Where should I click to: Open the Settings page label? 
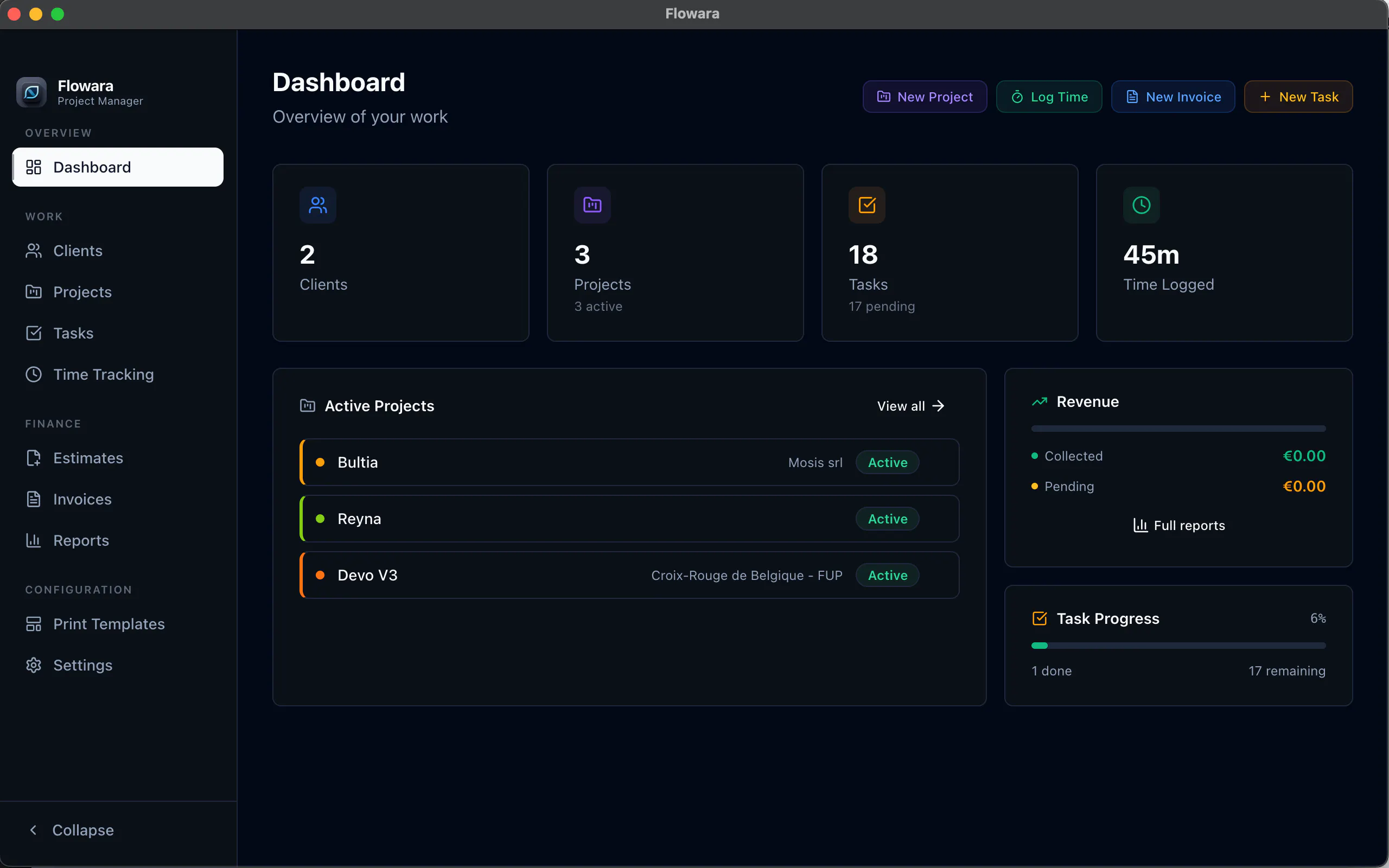click(82, 665)
